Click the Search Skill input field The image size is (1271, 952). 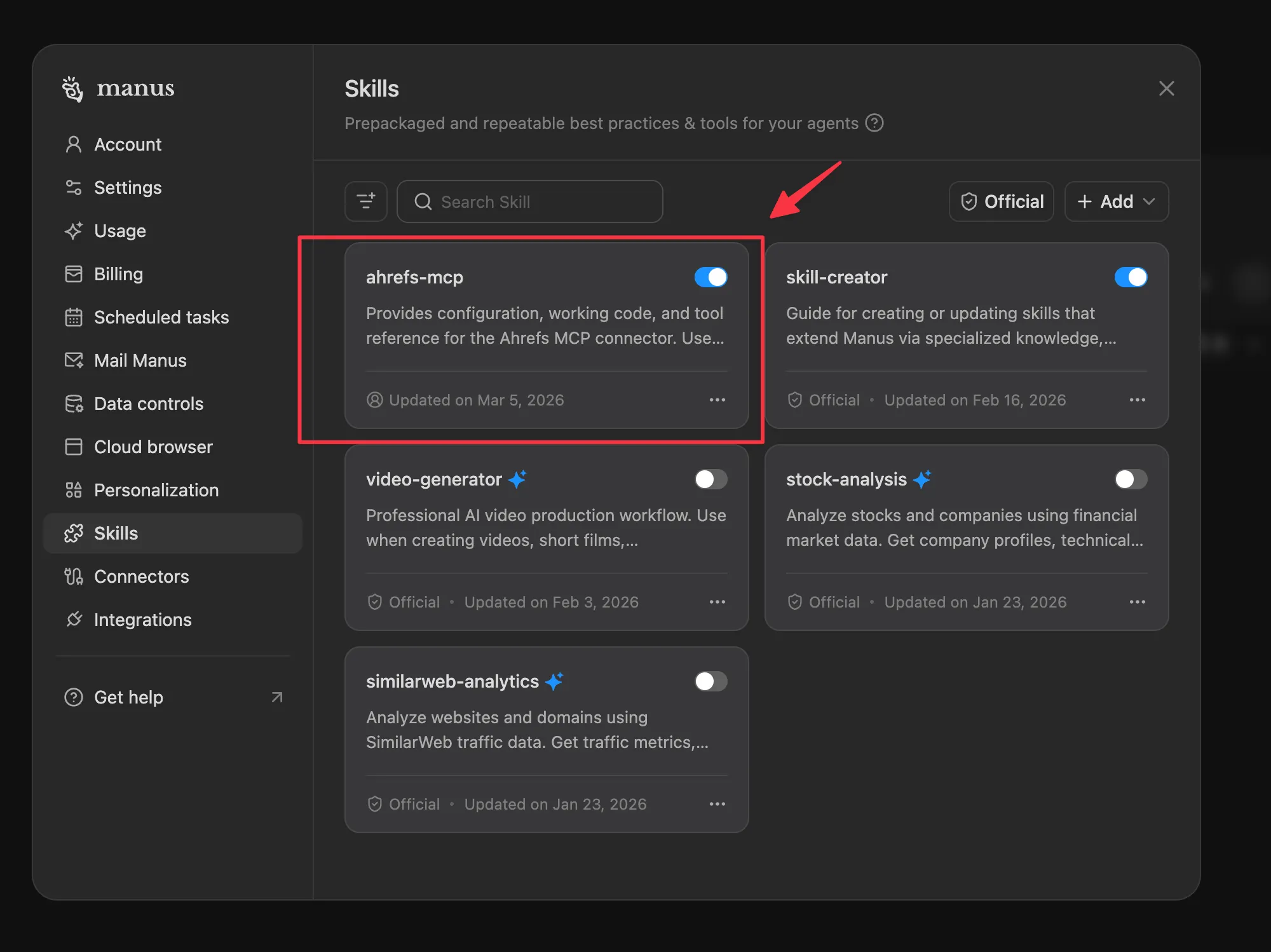click(530, 201)
